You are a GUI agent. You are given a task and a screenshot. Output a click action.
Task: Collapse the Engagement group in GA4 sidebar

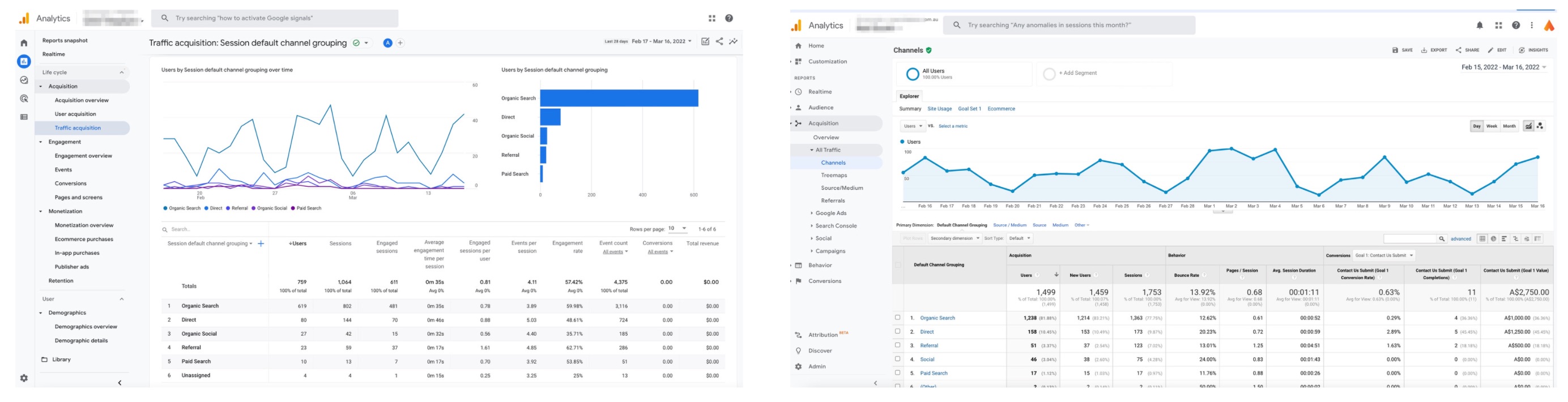(x=41, y=142)
